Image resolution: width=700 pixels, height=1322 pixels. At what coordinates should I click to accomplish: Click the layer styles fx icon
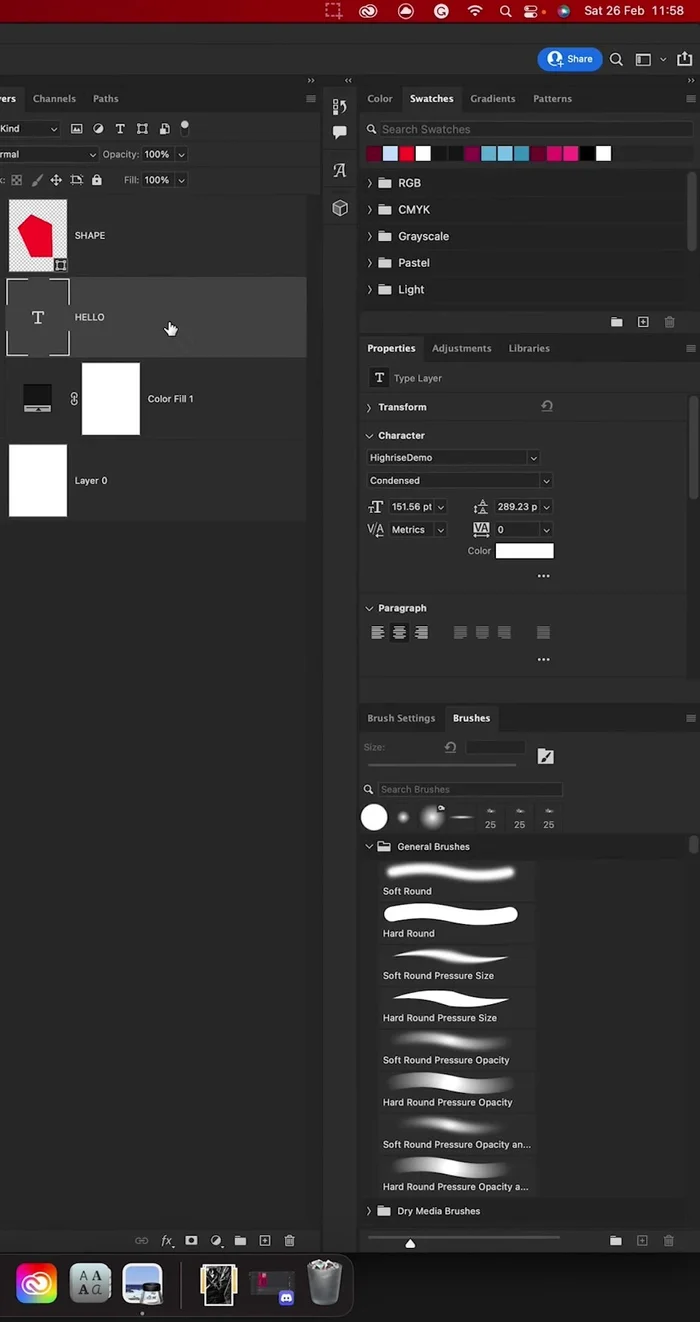(167, 1241)
